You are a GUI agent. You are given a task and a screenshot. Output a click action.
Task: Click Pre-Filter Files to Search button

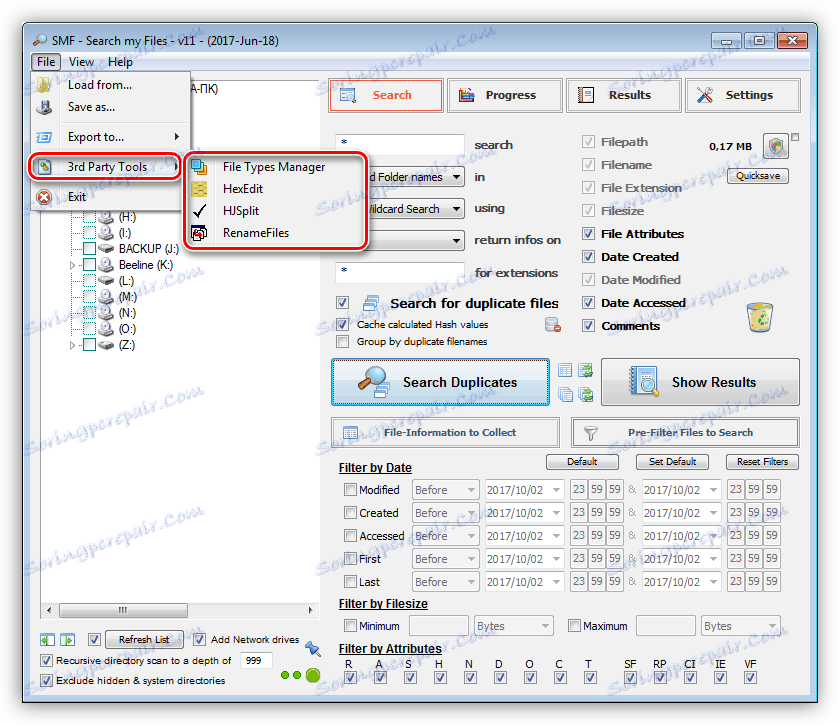click(685, 432)
